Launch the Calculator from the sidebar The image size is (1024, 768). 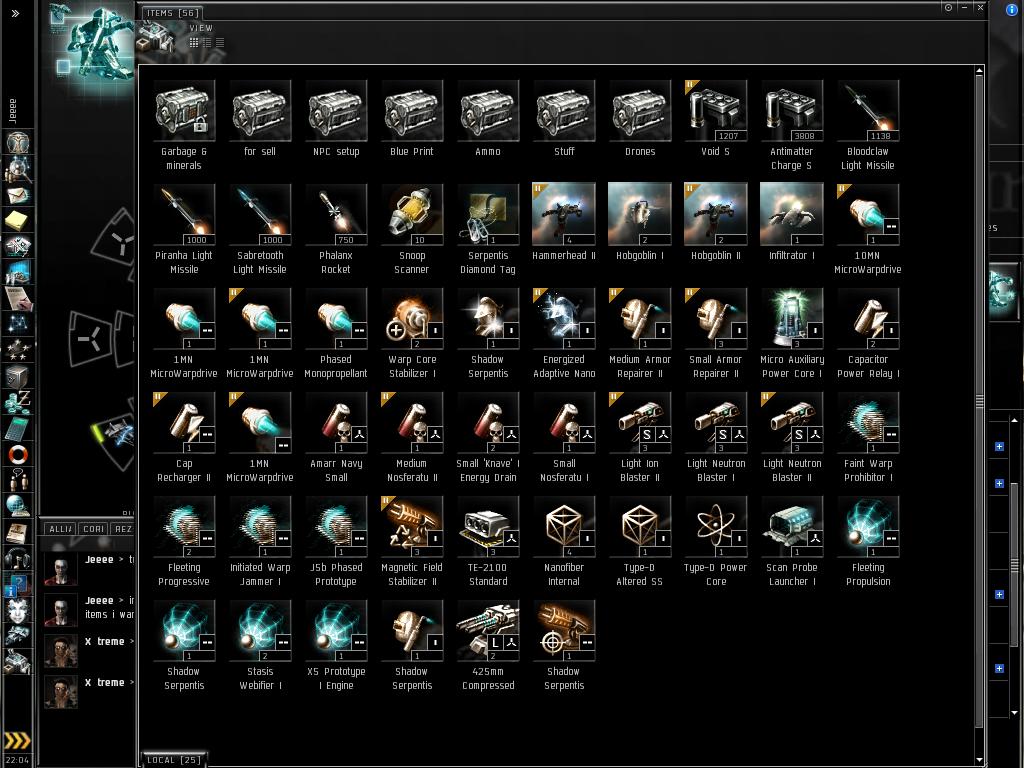(18, 428)
